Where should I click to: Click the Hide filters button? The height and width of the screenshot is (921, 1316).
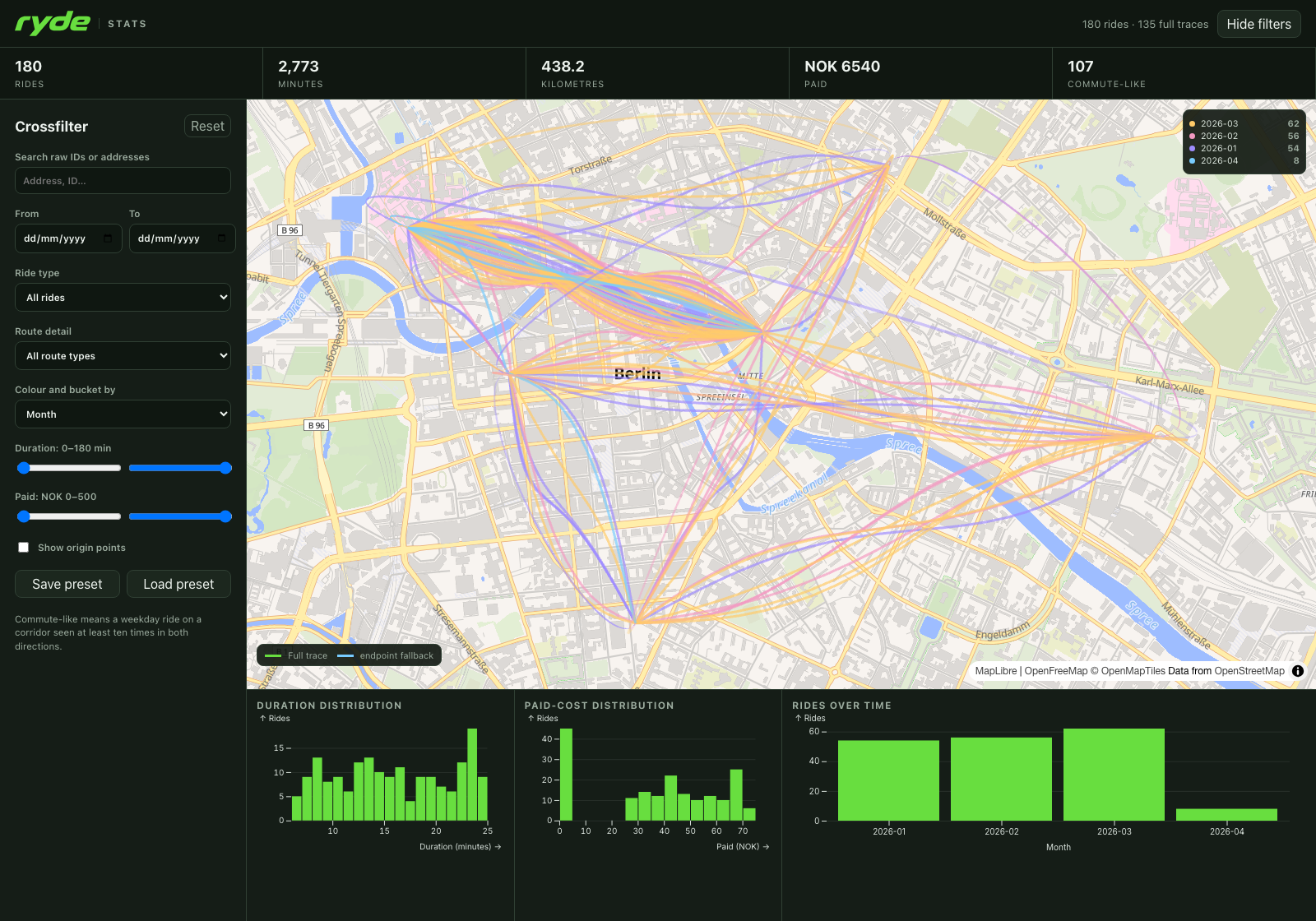pyautogui.click(x=1259, y=24)
